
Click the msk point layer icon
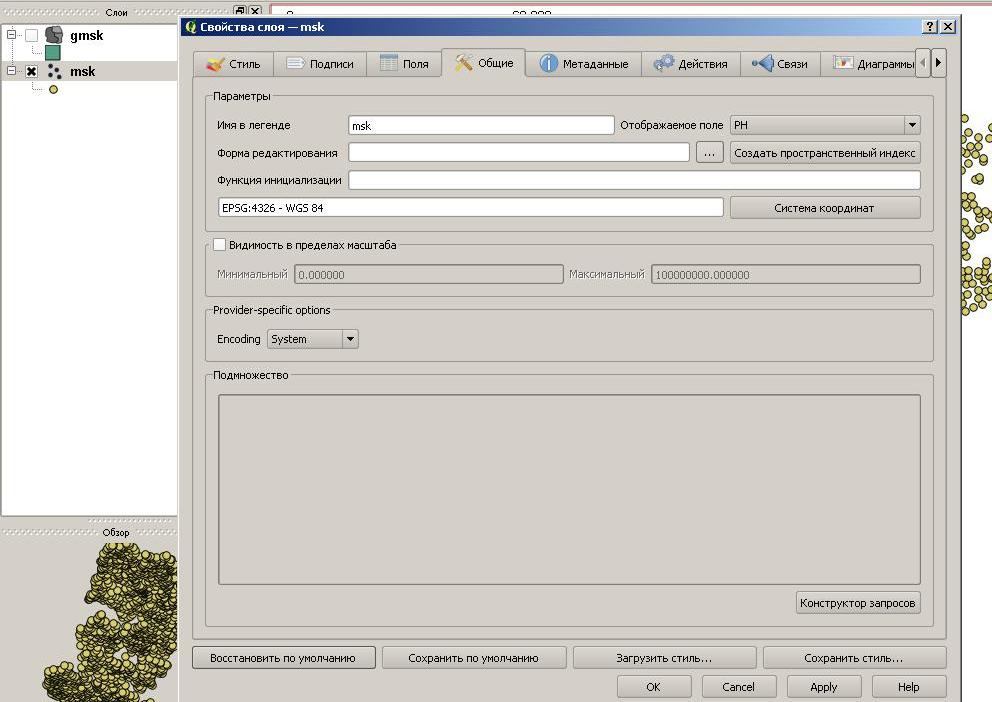(x=54, y=71)
